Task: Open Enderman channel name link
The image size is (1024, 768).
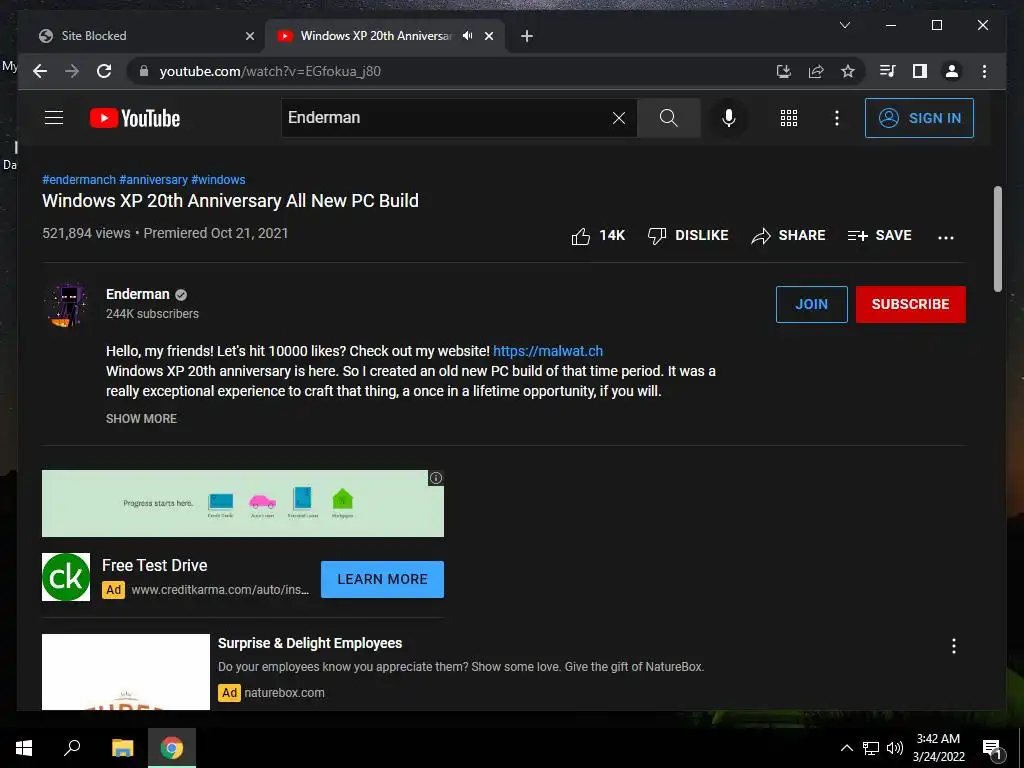Action: click(x=138, y=294)
